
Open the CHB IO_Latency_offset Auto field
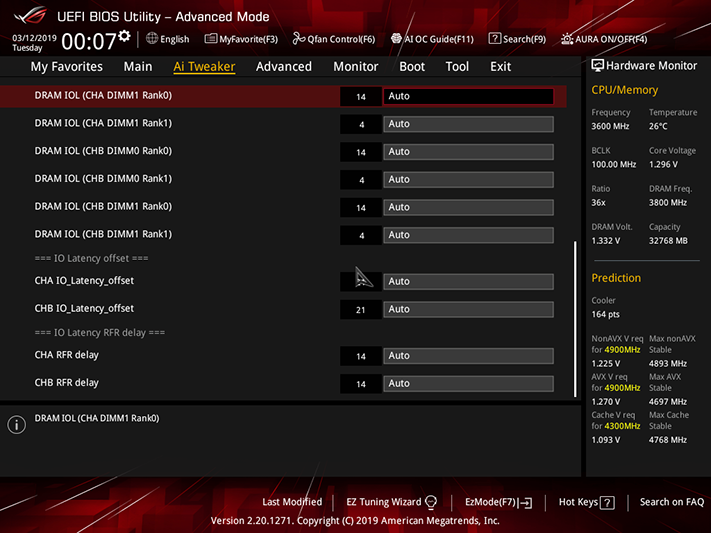468,309
